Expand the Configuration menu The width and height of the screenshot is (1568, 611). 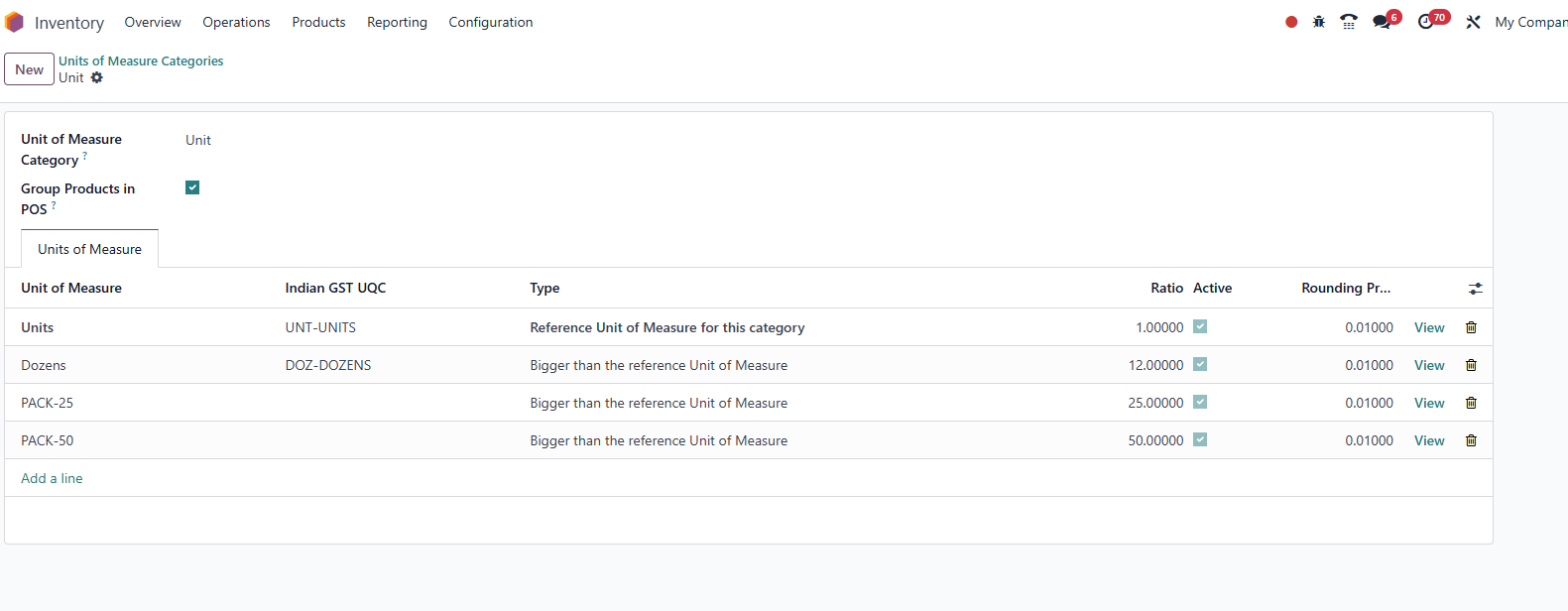490,22
